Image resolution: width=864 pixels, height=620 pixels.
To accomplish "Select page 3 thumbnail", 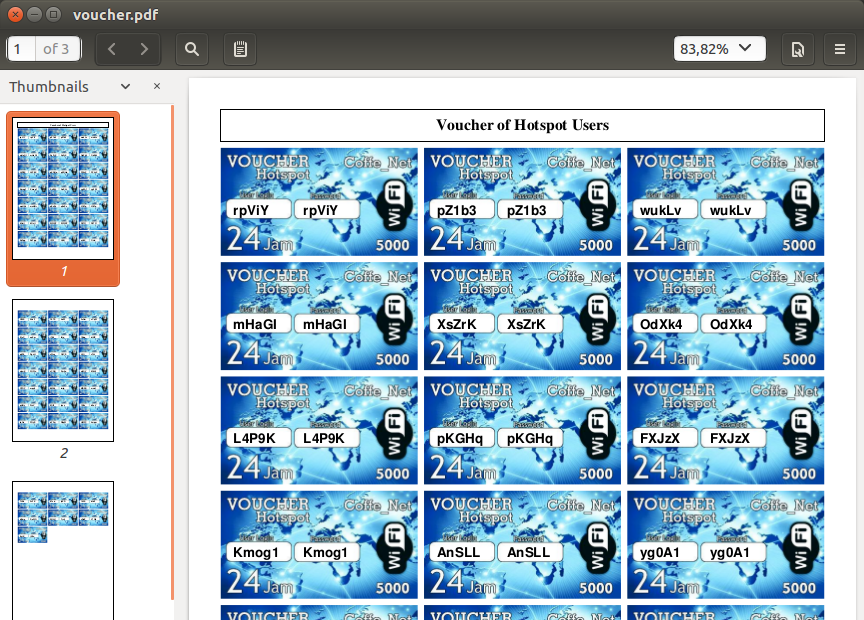I will point(63,551).
